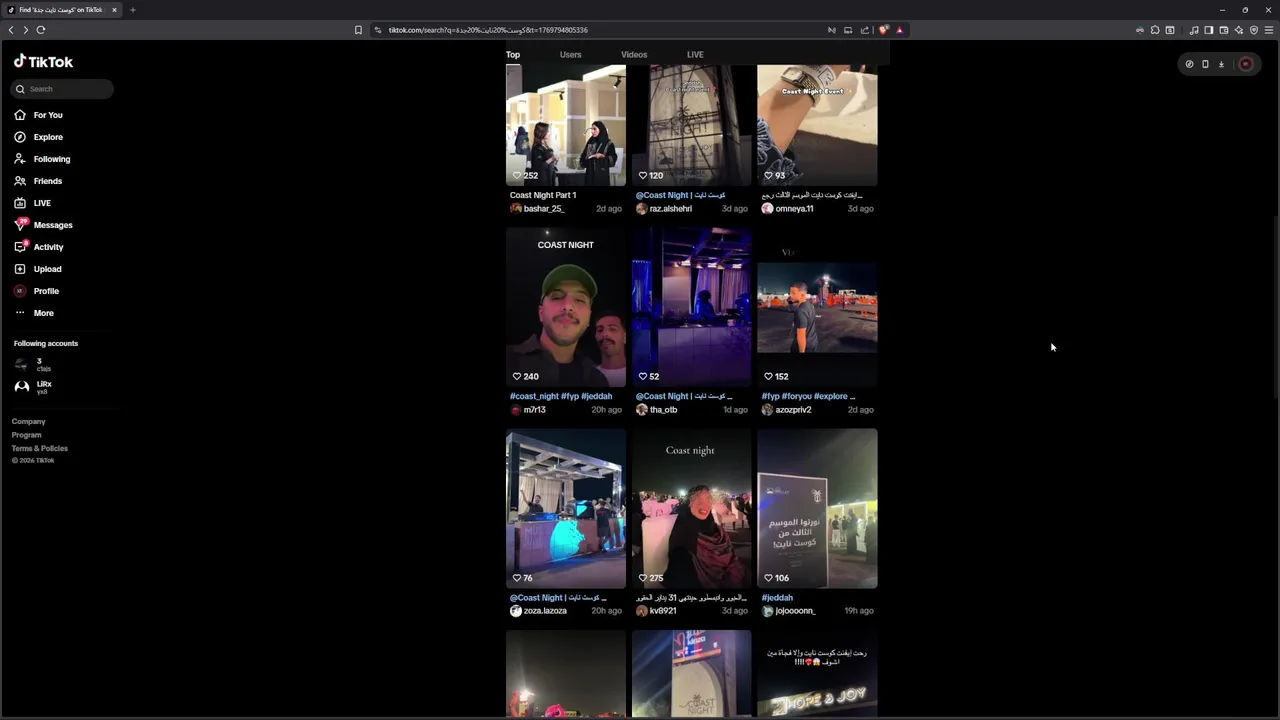Screen dimensions: 1280x720
Task: Open omneya.11 profile link
Action: 795,209
